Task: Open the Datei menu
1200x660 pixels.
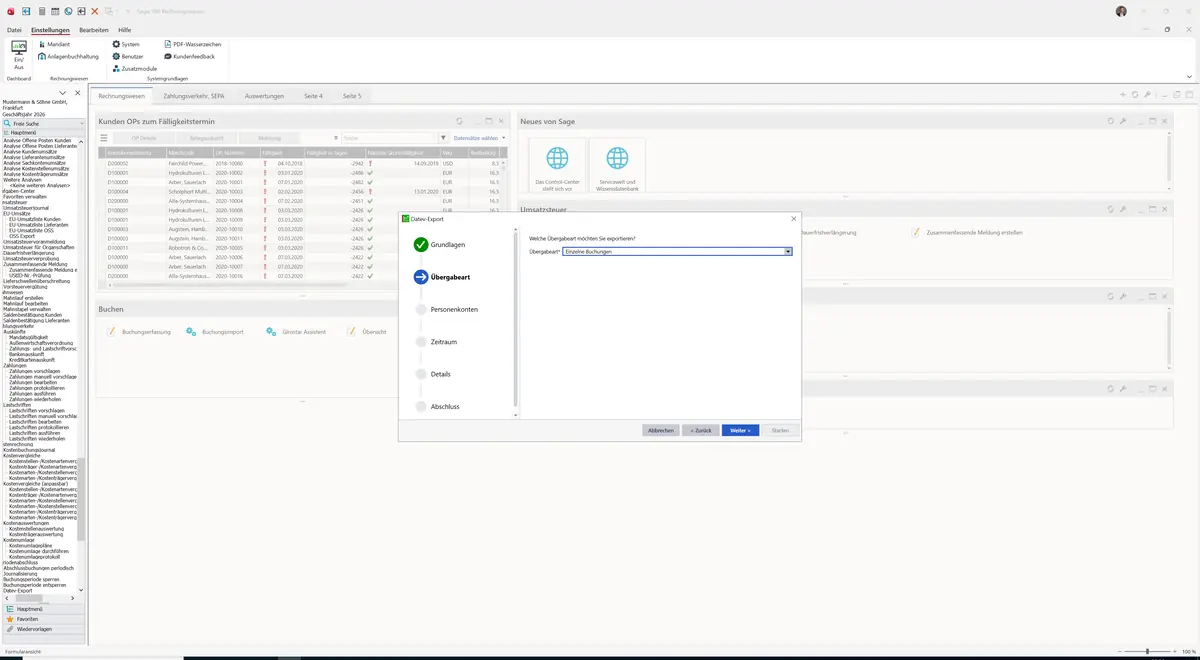Action: coord(14,30)
